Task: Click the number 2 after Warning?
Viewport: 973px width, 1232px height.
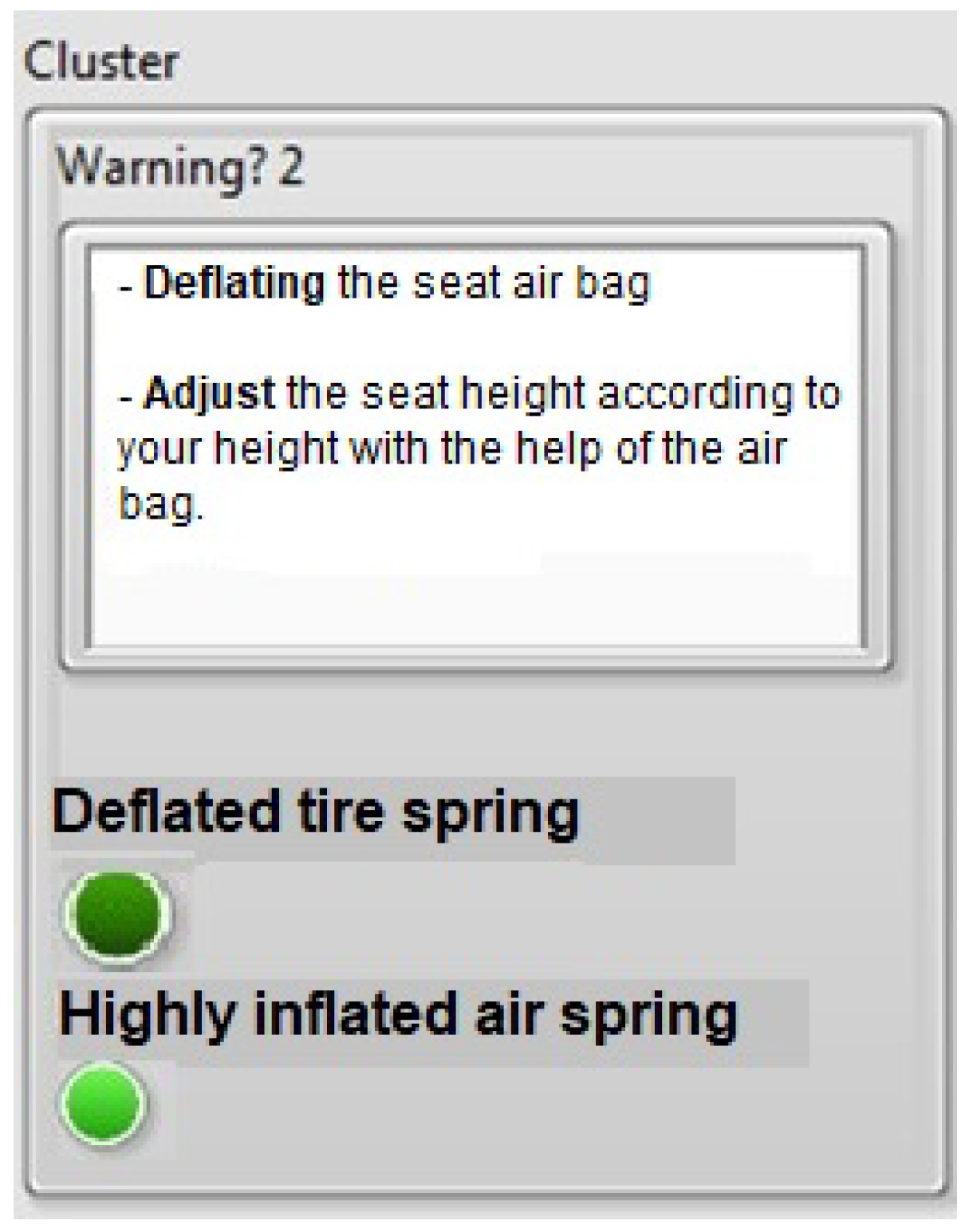Action: coord(292,168)
